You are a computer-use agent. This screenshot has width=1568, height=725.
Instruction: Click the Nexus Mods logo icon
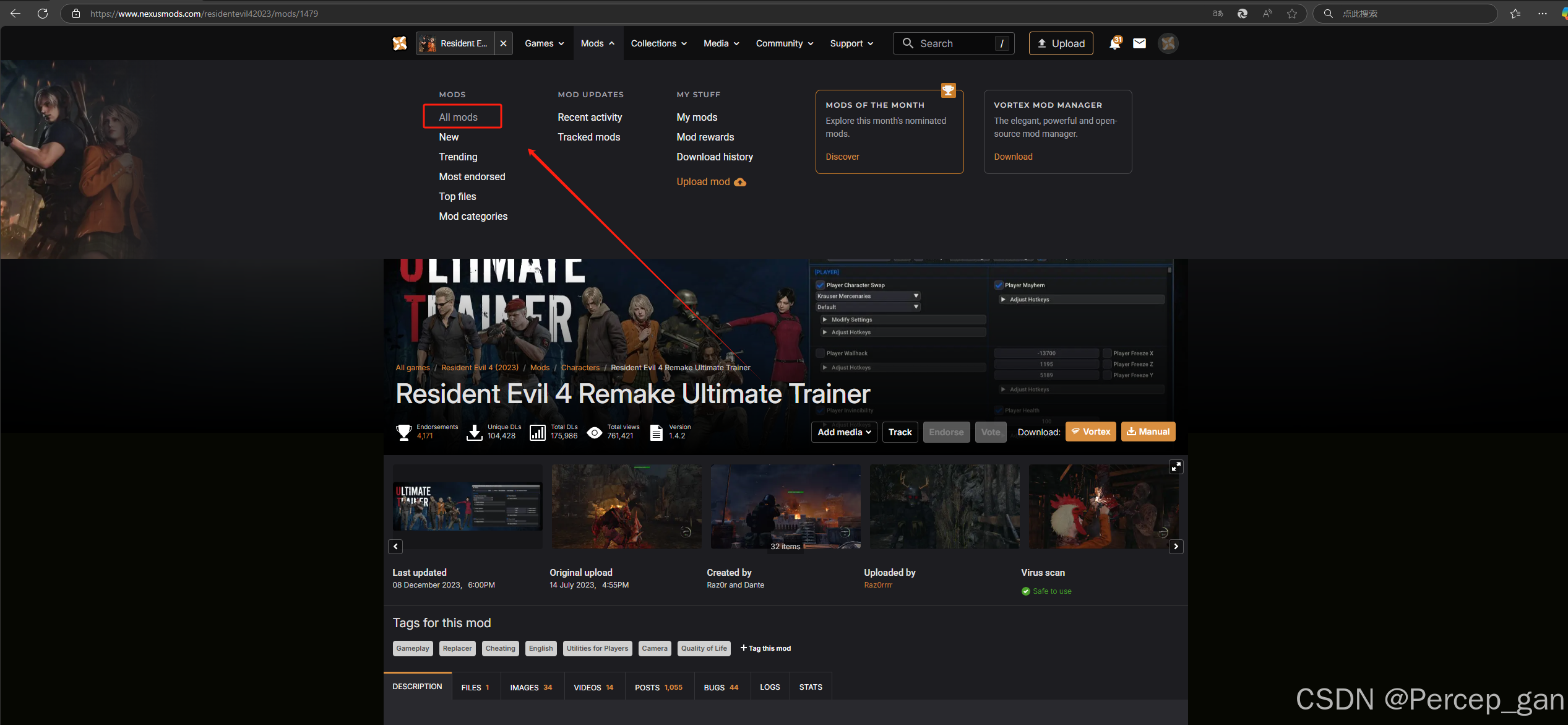coord(400,43)
